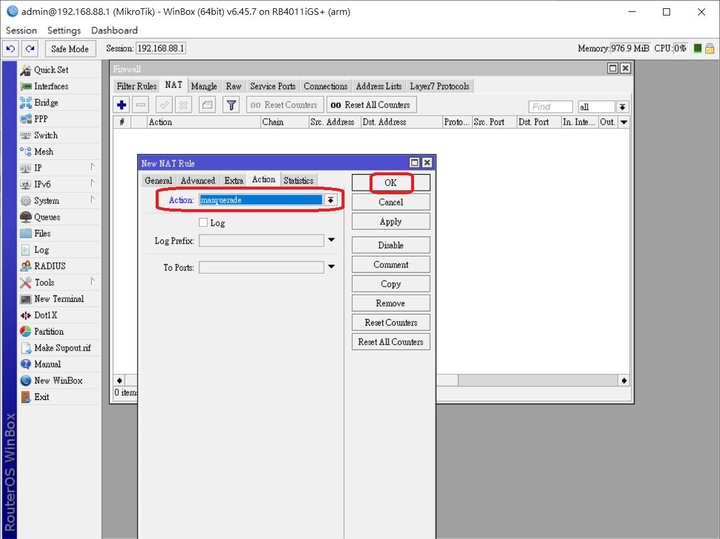The height and width of the screenshot is (539, 720).
Task: Launch New WinBox from sidebar
Action: (59, 381)
